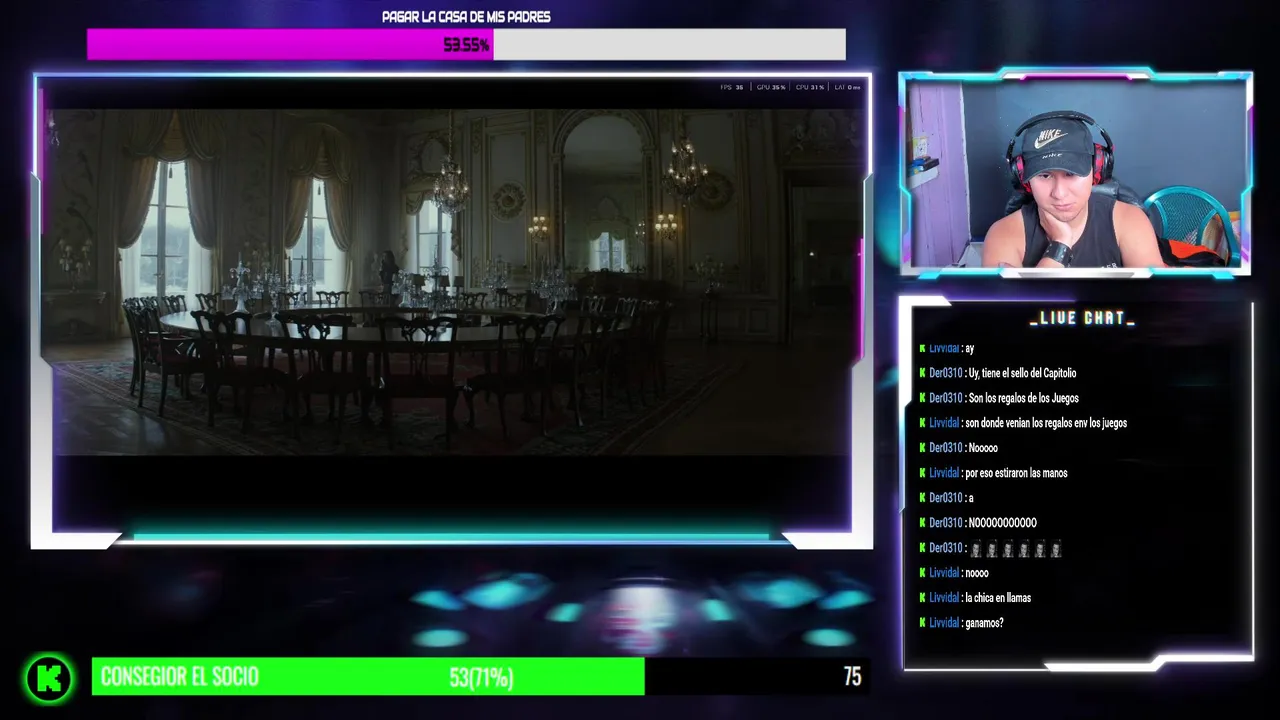This screenshot has width=1280, height=720.
Task: Click the pink 'Pagar la casa' goal progress bar
Action: 466,44
